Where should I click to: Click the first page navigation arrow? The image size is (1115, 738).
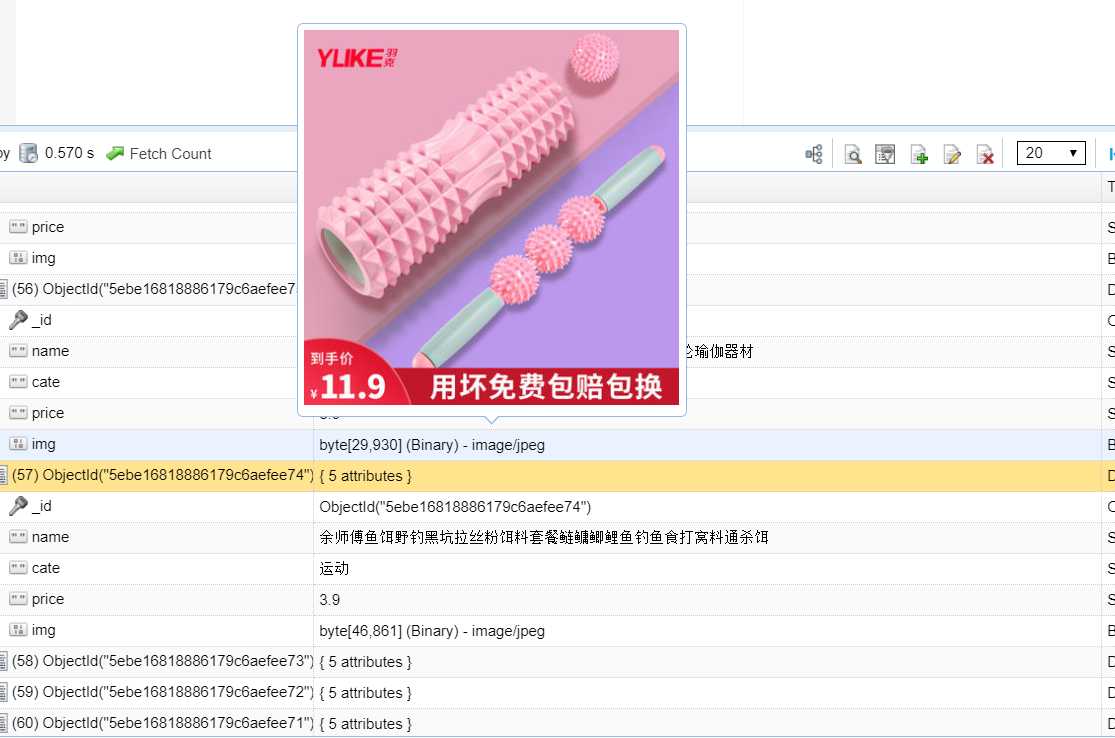click(1110, 154)
